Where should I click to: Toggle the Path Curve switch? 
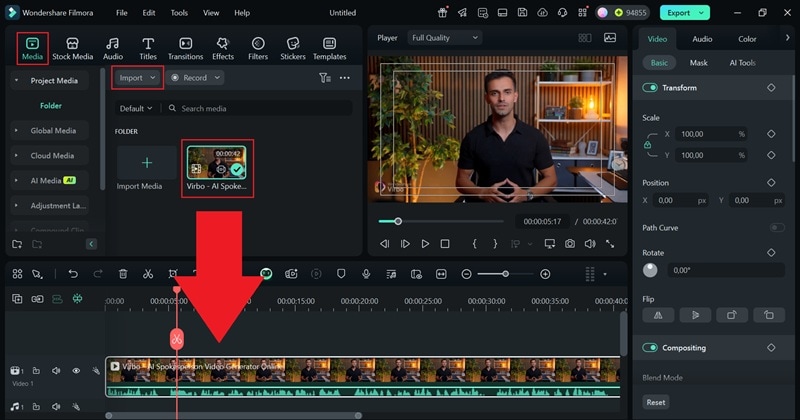[777, 228]
